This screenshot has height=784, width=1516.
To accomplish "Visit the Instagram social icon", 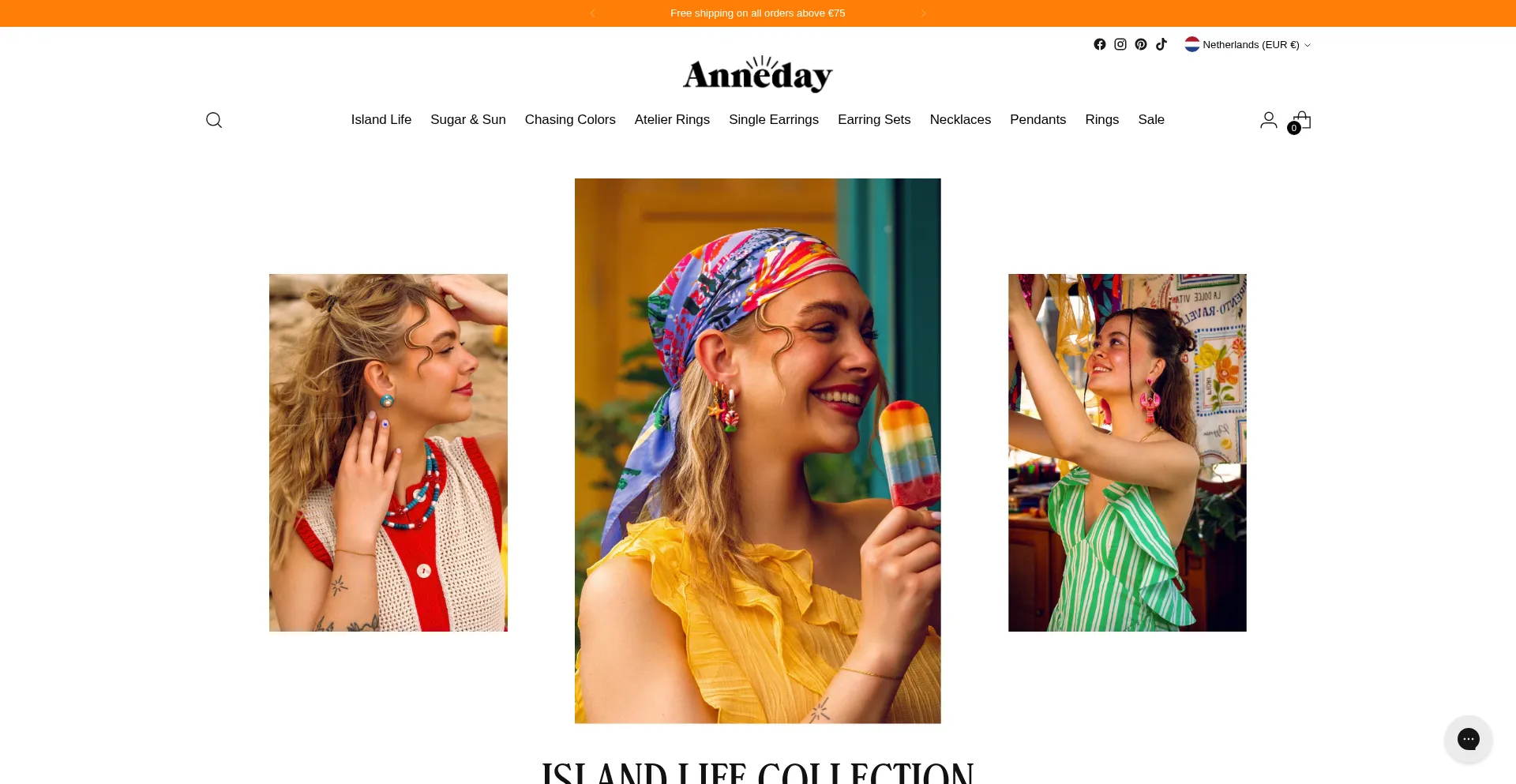I will 1120,44.
